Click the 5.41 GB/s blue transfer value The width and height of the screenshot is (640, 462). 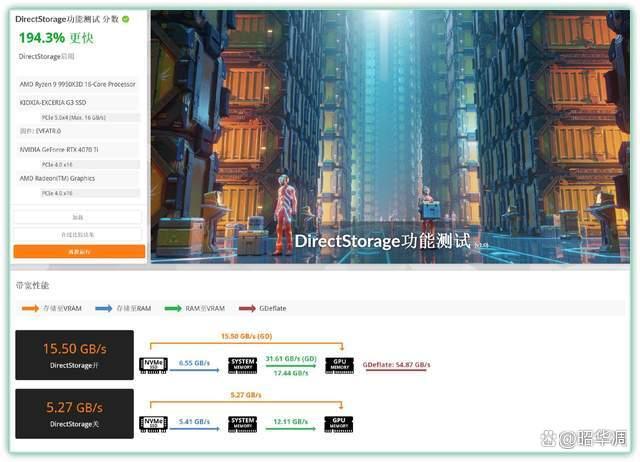tap(194, 421)
